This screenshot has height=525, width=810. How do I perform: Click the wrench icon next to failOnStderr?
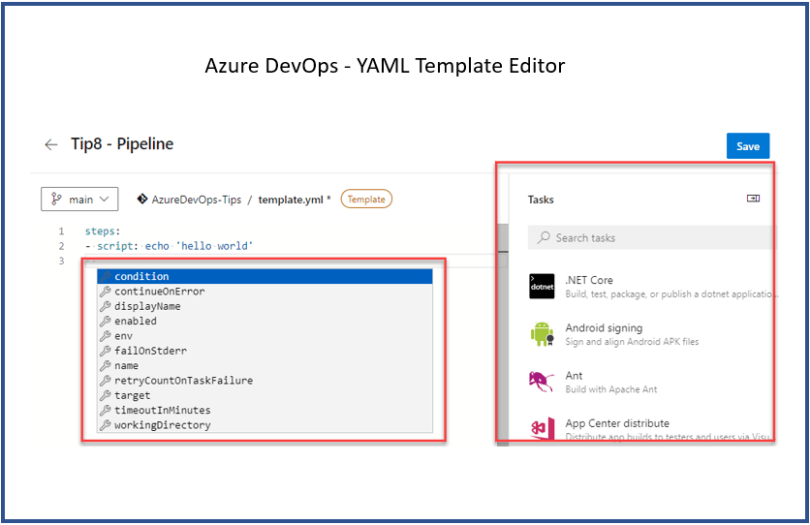pyautogui.click(x=105, y=351)
